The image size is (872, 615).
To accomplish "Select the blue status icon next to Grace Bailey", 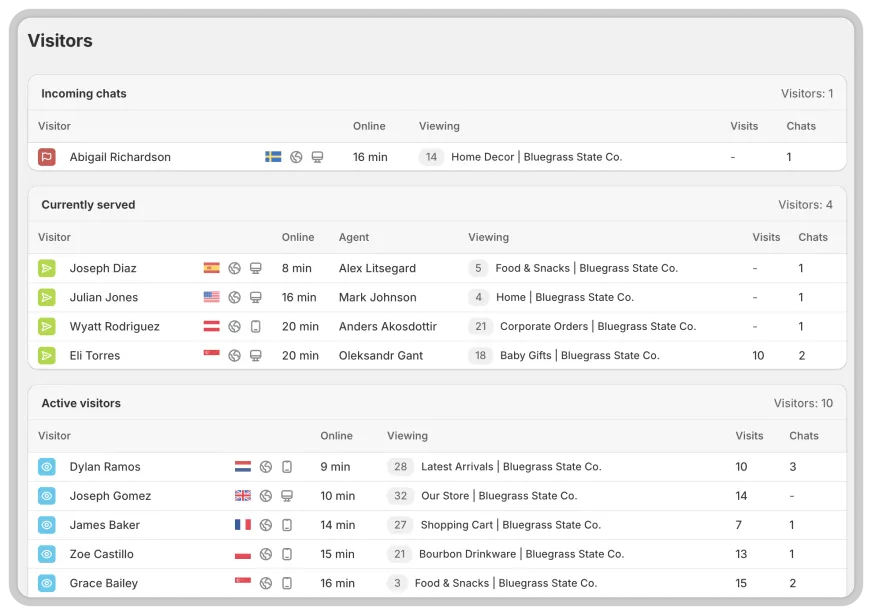I will pyautogui.click(x=47, y=583).
